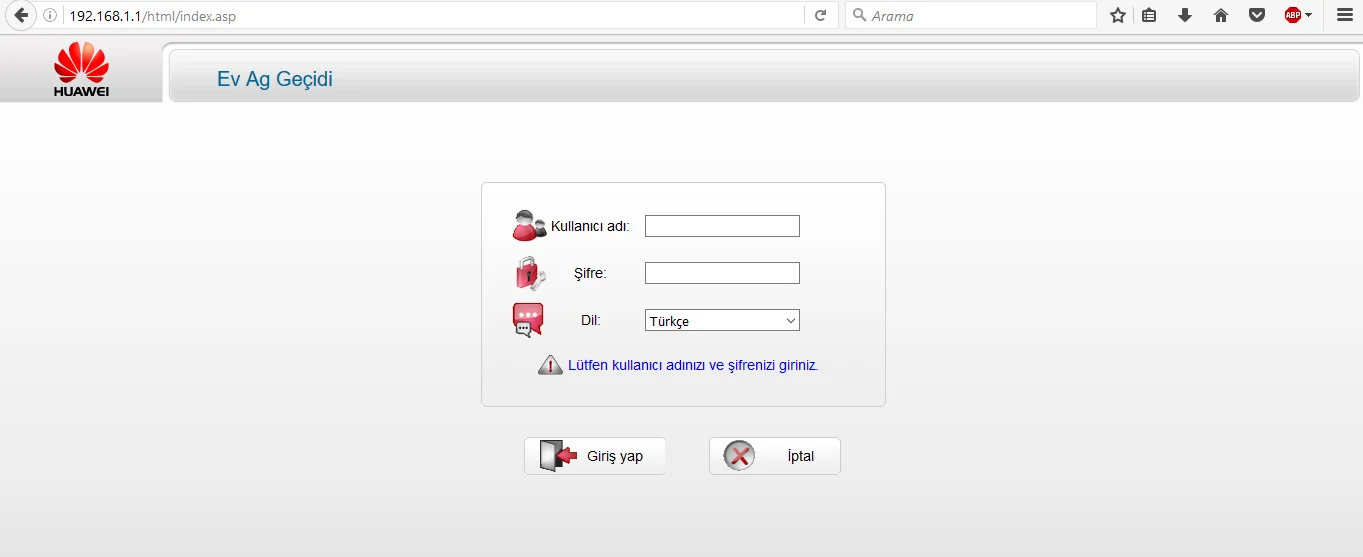This screenshot has height=557, width=1363.
Task: Click the Pocket icon in toolbar
Action: 1257,16
